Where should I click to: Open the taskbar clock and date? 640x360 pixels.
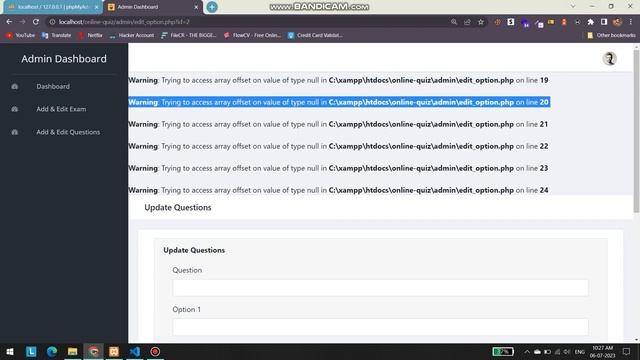coord(602,352)
